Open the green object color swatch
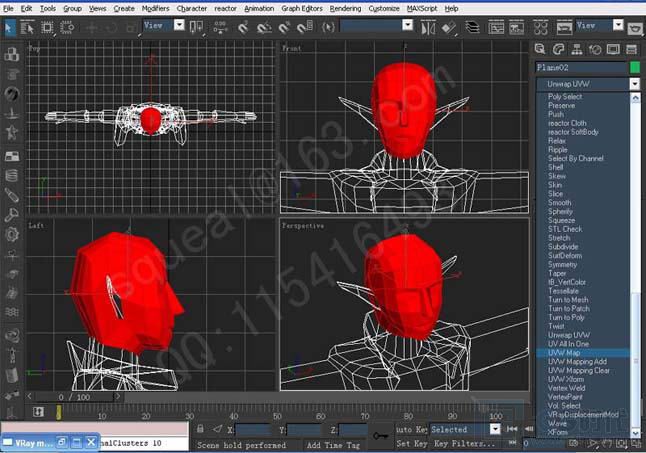Viewport: 646px width, 453px height. 635,68
